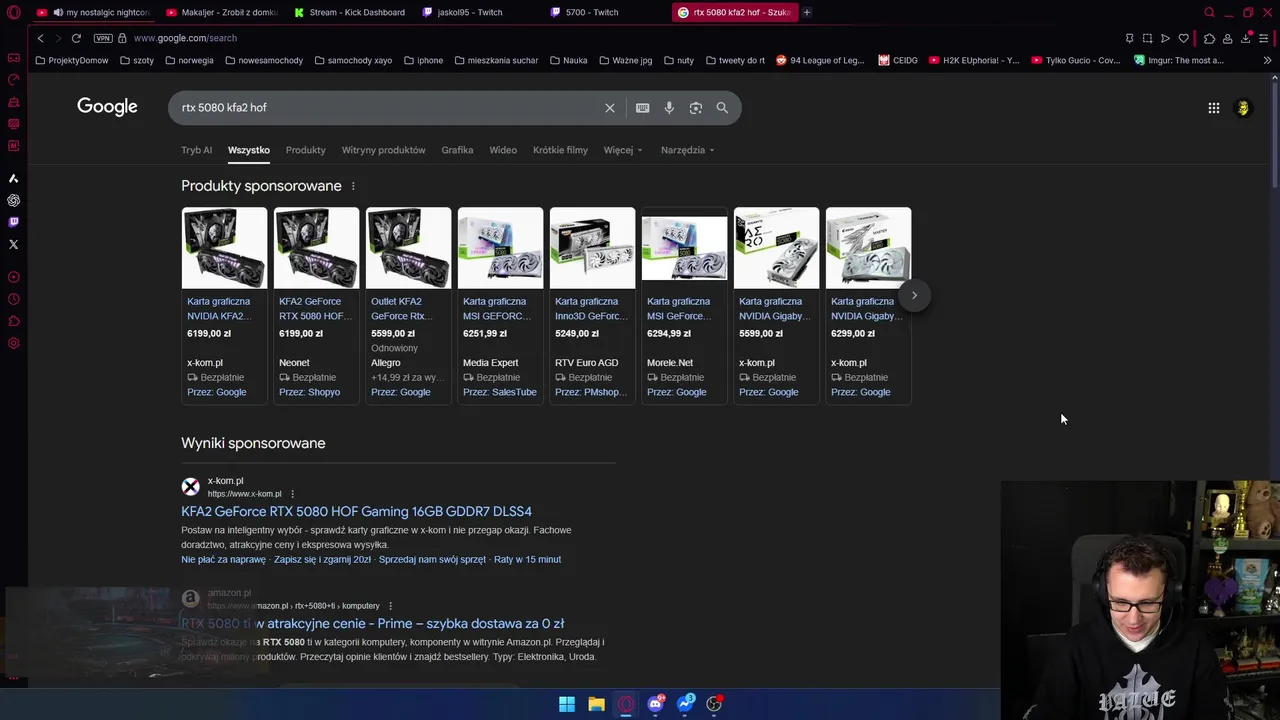Screen dimensions: 1280x720
Task: Show more bookmarks with double chevron
Action: 1267,60
